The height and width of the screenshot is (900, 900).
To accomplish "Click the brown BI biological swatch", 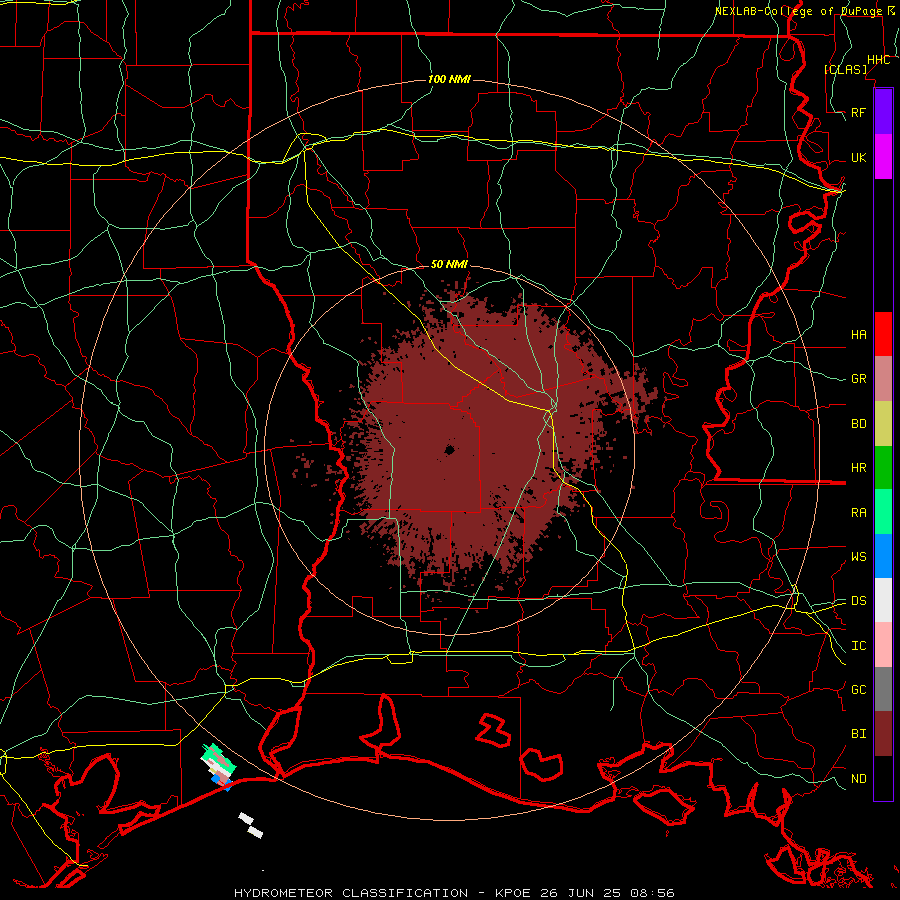I will (x=883, y=734).
